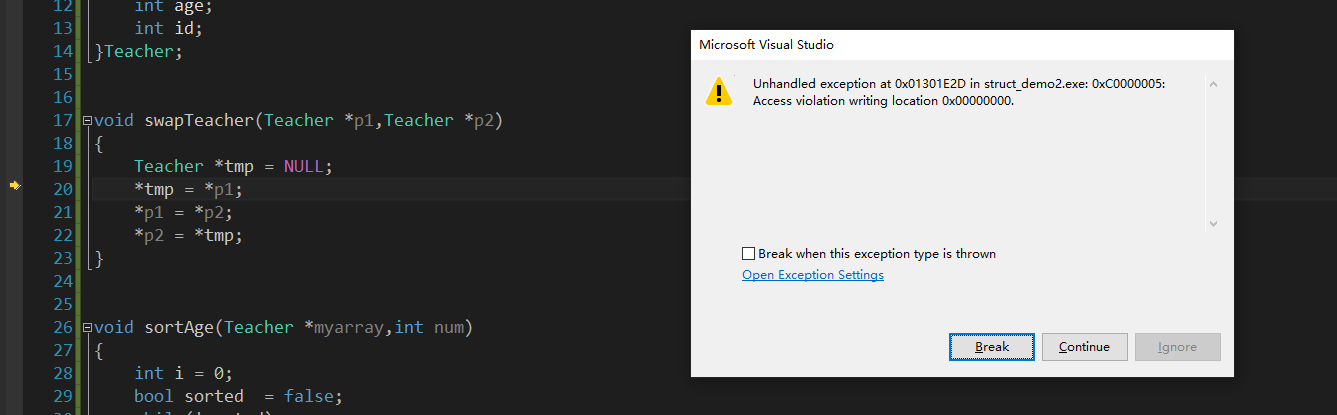
Task: Click the exception message scroll-up arrow
Action: click(1214, 84)
